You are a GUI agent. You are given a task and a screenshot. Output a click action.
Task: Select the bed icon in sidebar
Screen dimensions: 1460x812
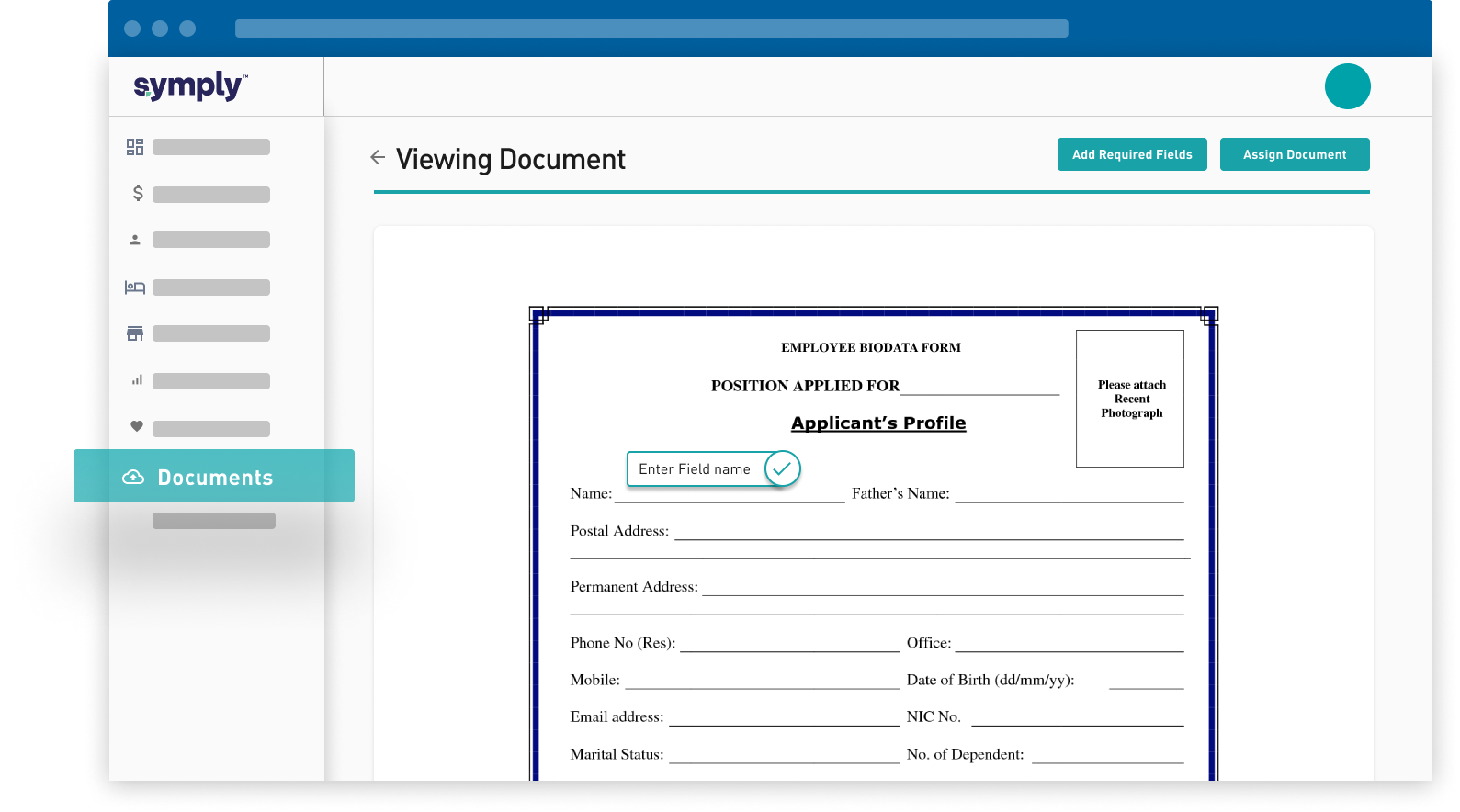tap(135, 288)
